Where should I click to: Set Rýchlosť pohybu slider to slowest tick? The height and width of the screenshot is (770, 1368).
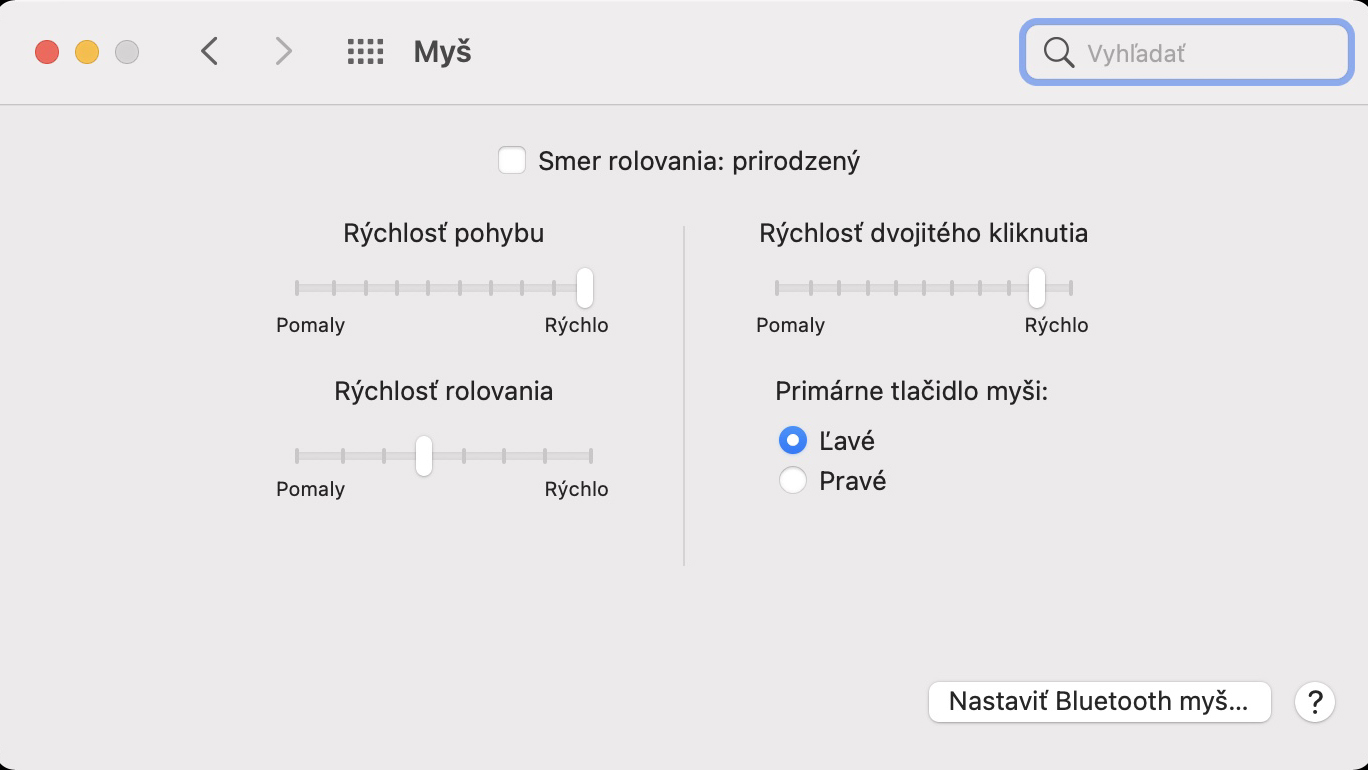(297, 288)
